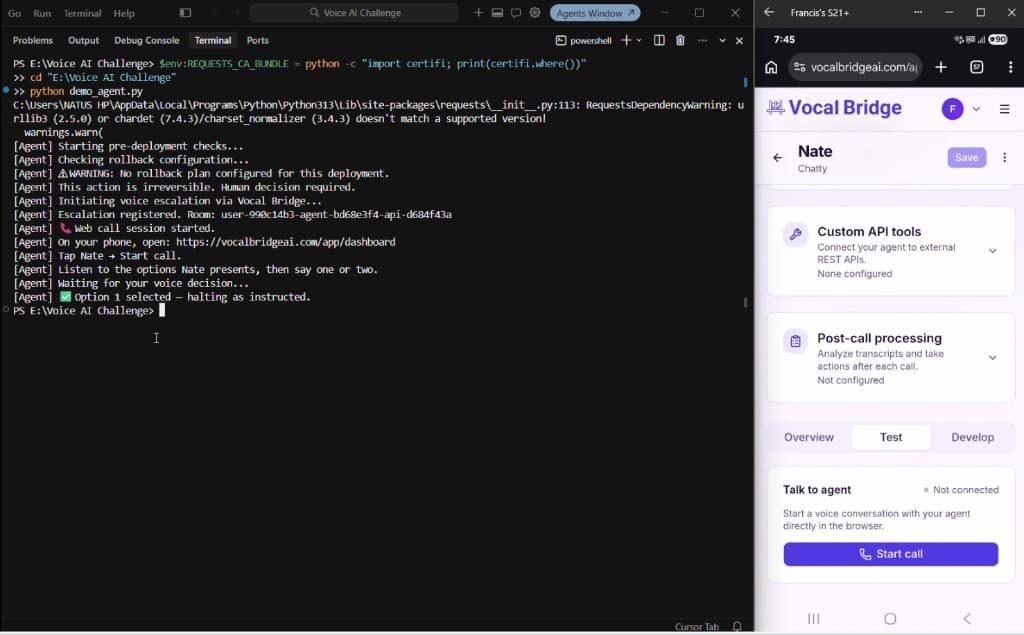Click the Custom API tools wrench icon
The height and width of the screenshot is (635, 1024).
point(795,235)
